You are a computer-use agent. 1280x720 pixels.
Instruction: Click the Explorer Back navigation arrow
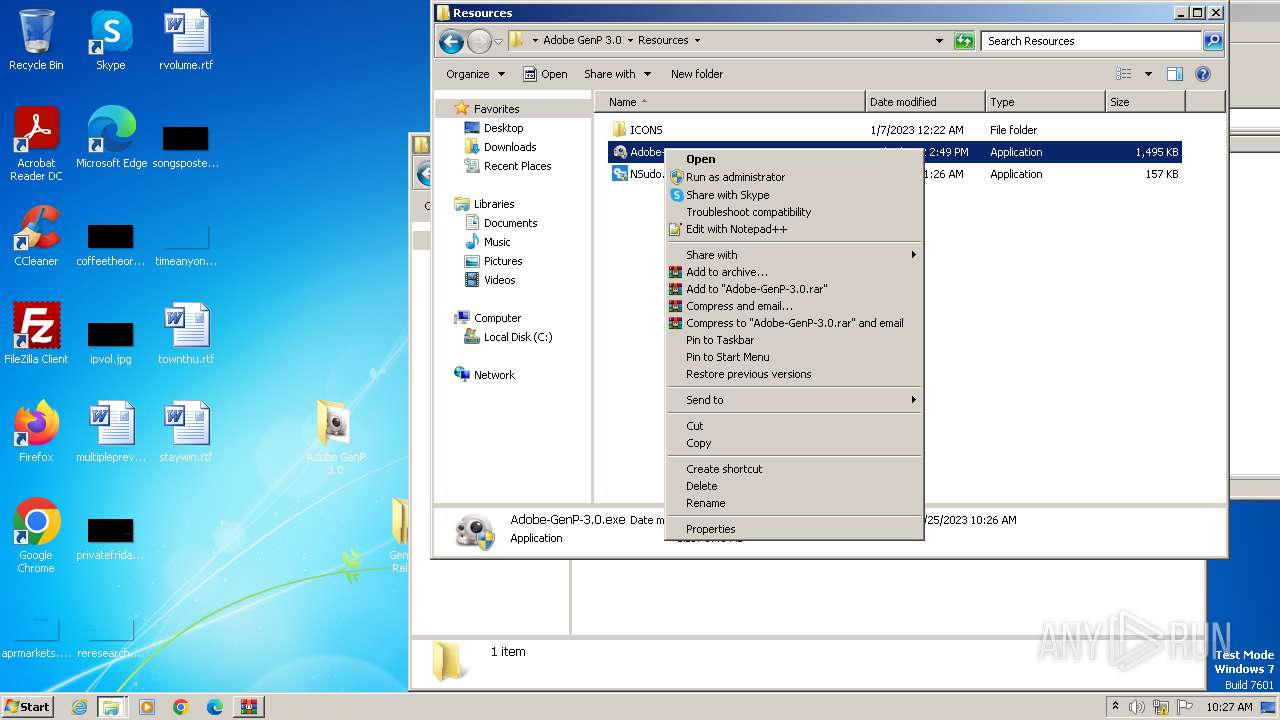pyautogui.click(x=451, y=41)
